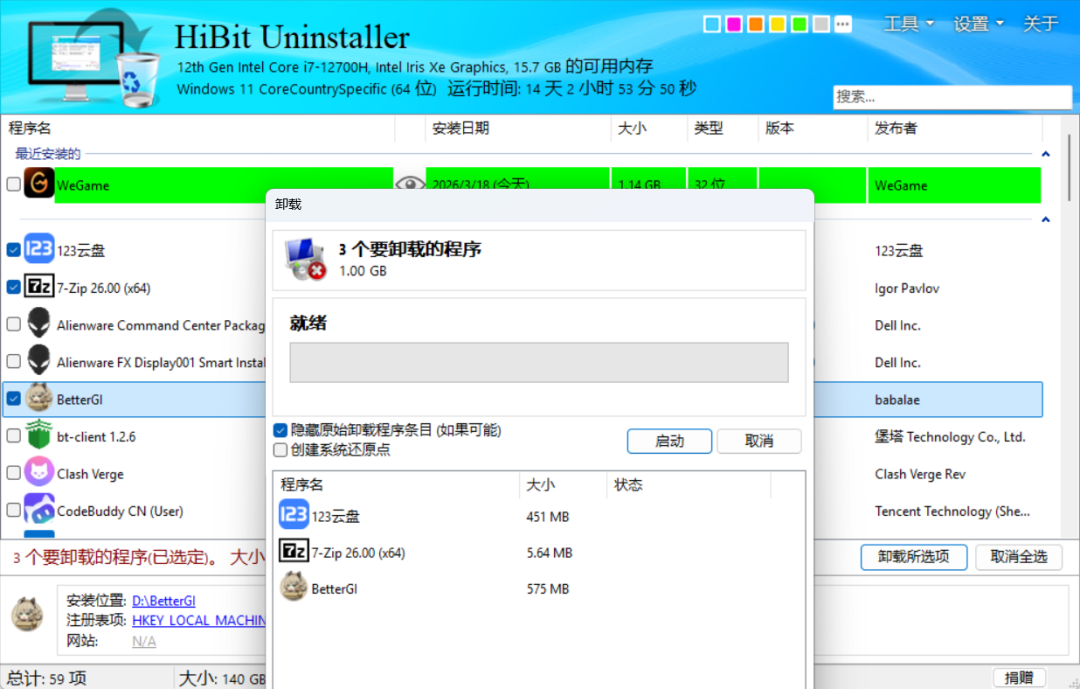Click the 7-Zip icon in main list

tap(39, 286)
